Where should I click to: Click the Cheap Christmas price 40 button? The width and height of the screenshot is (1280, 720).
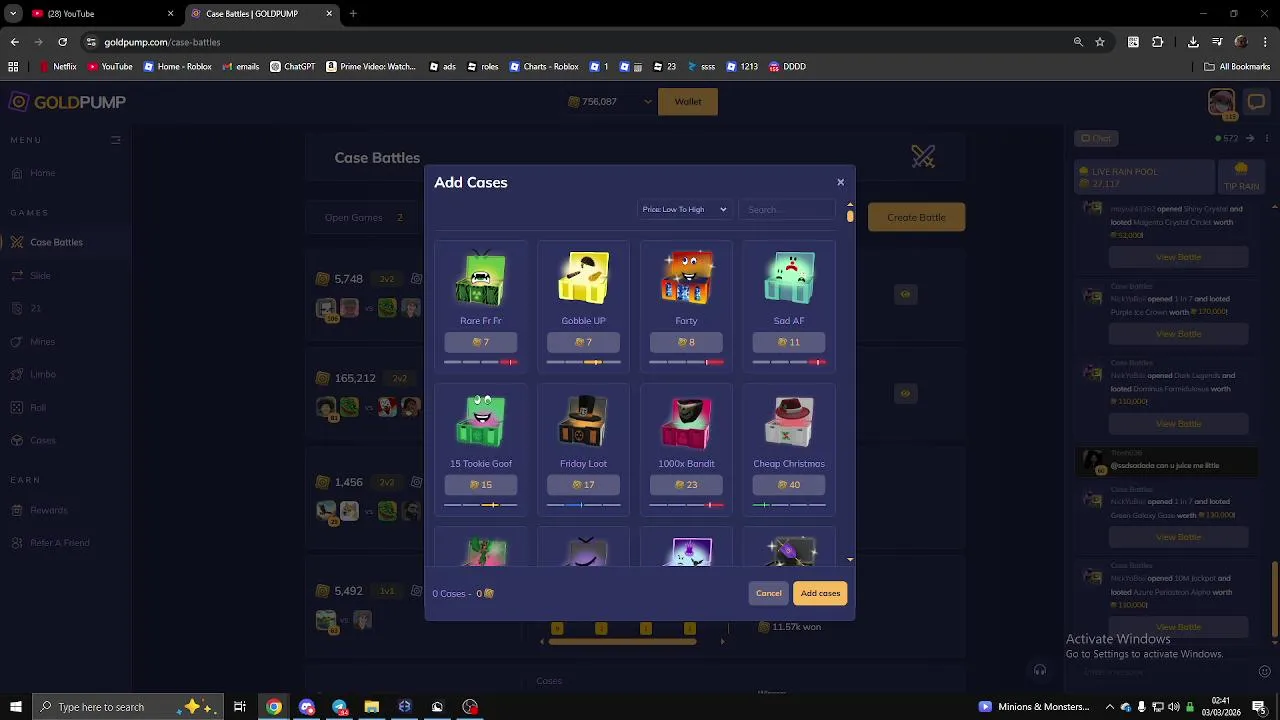(x=789, y=485)
